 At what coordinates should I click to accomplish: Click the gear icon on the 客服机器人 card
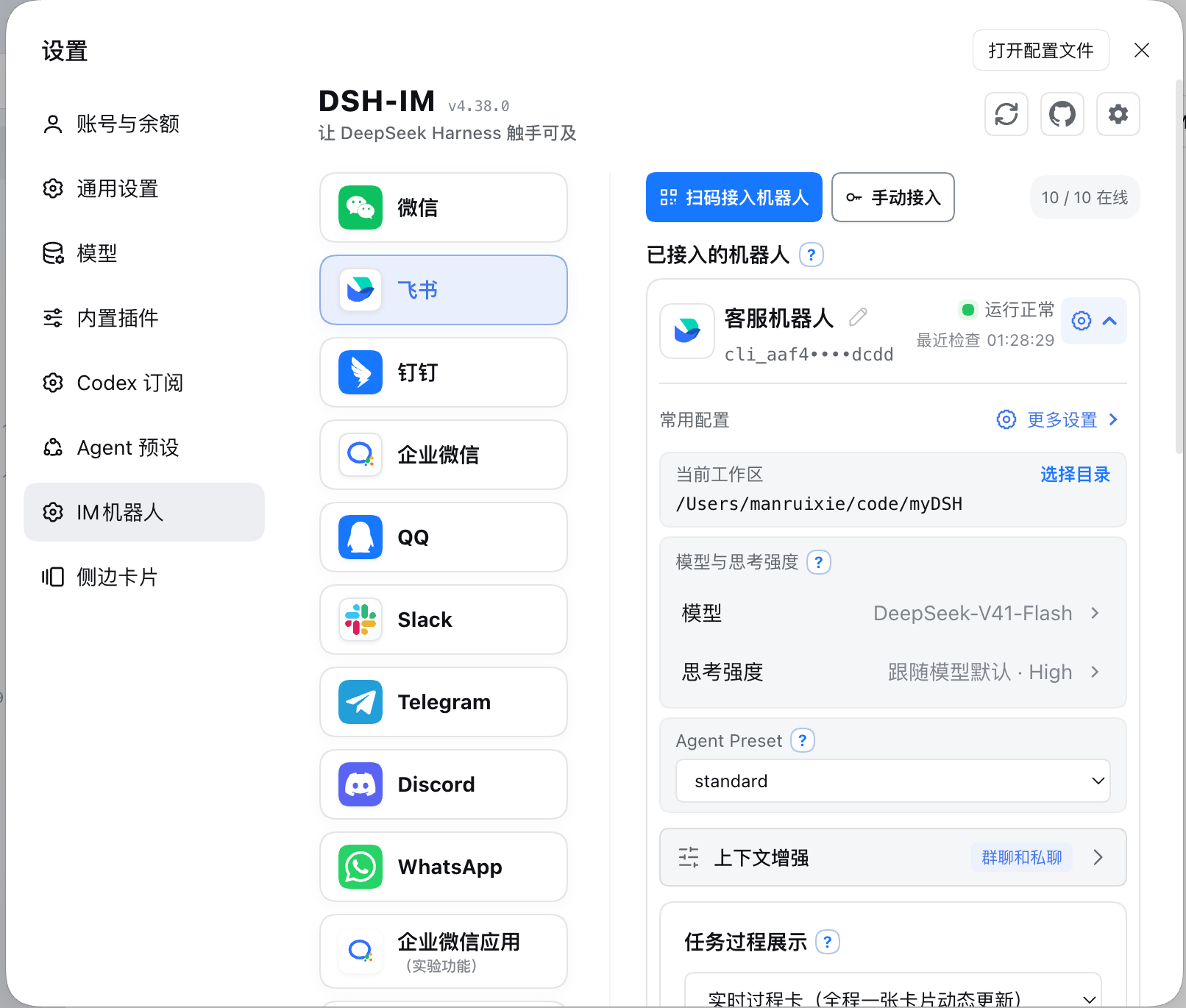tap(1081, 321)
